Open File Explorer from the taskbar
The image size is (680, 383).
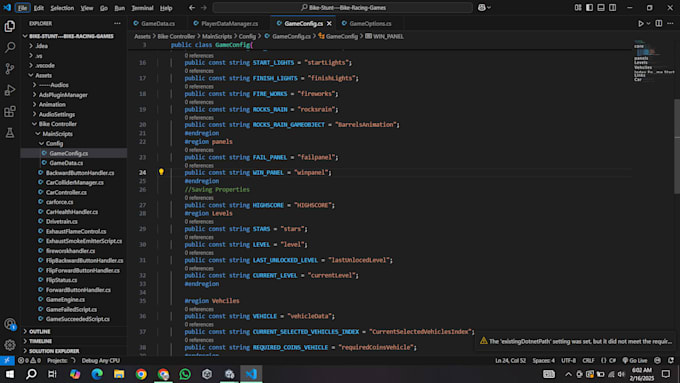pos(119,374)
